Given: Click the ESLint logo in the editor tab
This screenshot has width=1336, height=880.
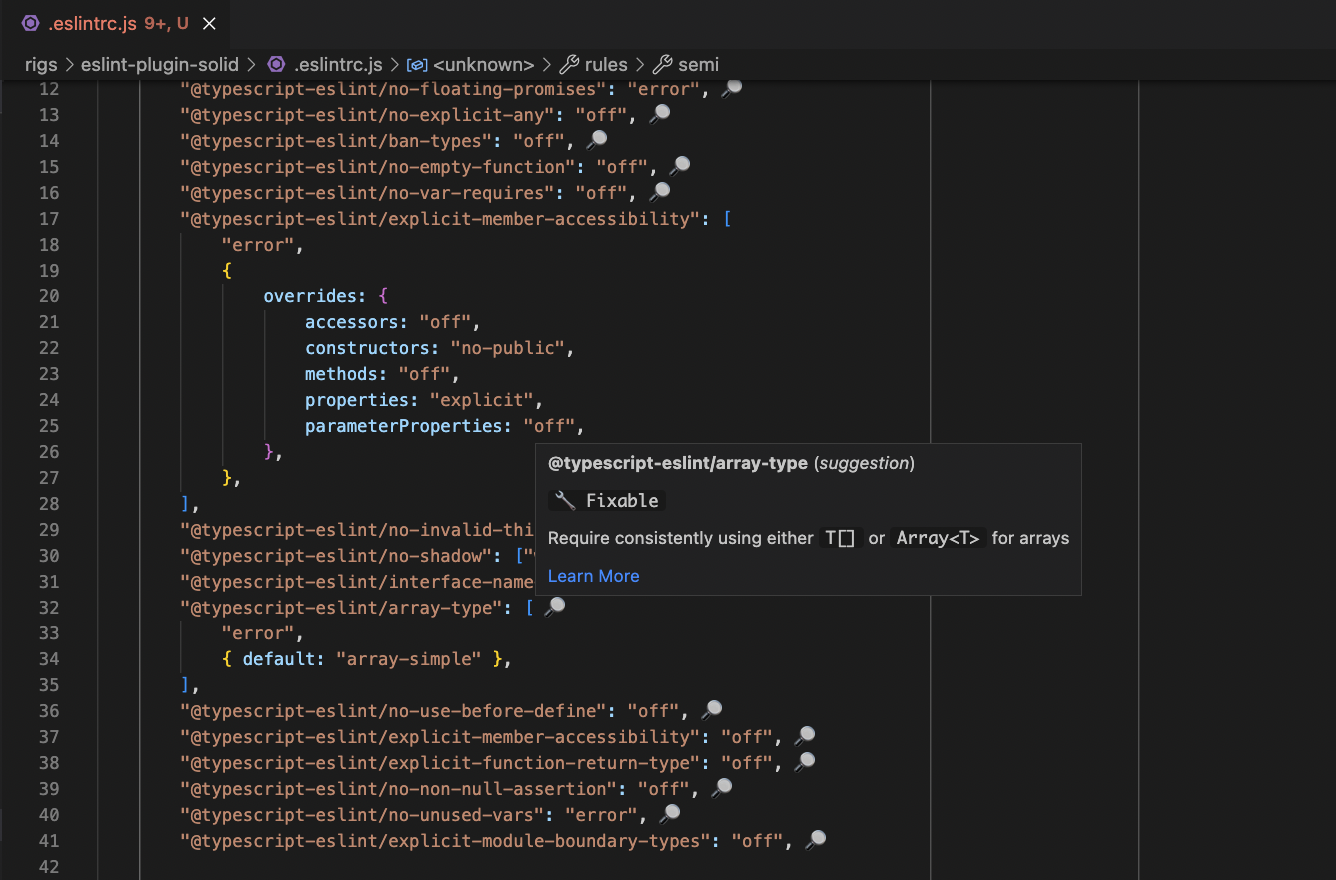Looking at the screenshot, I should (x=30, y=22).
